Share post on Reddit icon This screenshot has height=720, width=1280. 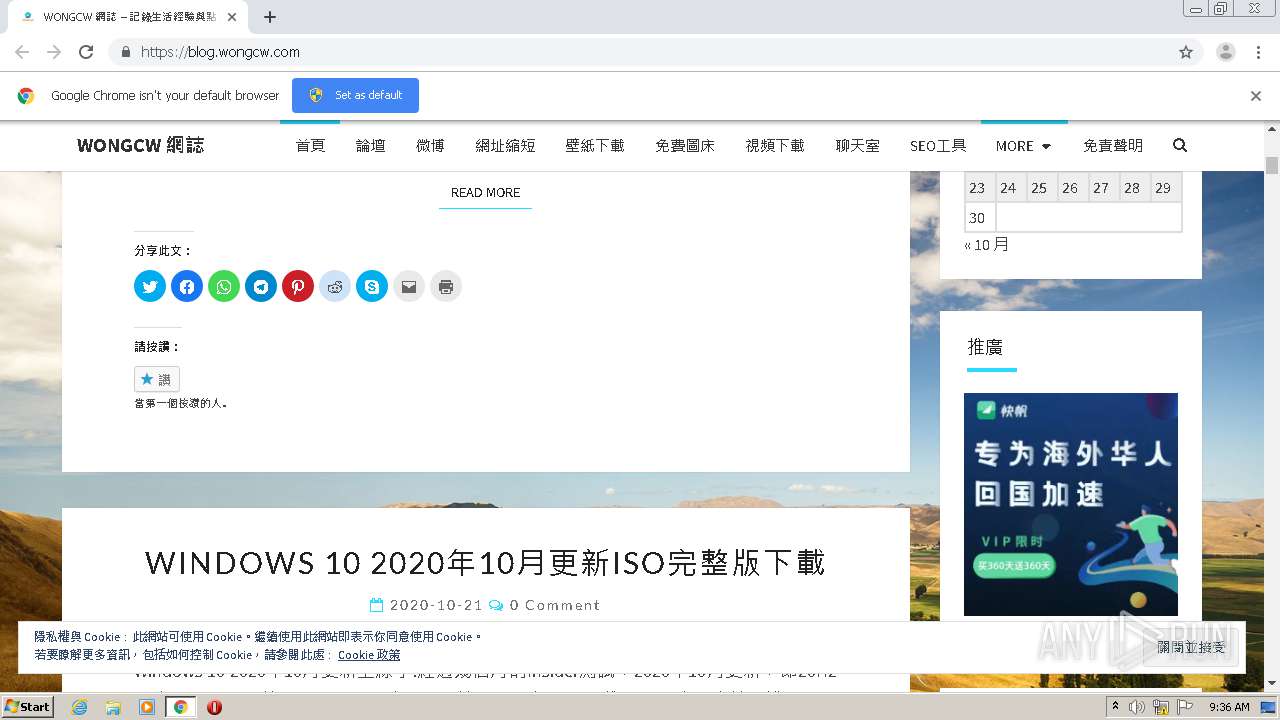point(335,287)
